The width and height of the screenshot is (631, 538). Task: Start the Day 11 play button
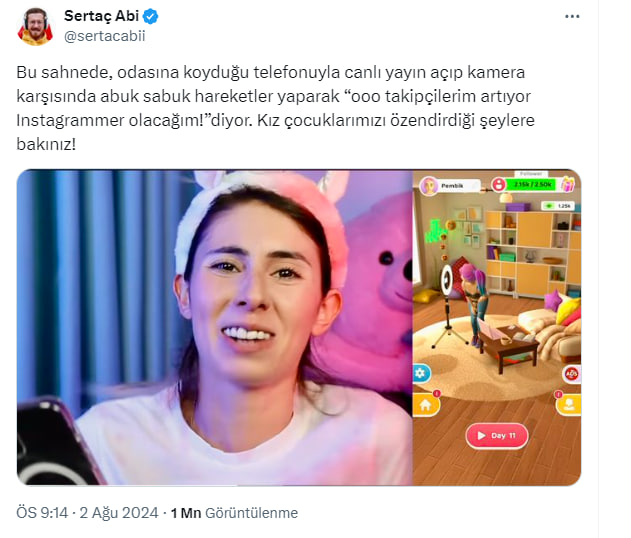click(497, 435)
